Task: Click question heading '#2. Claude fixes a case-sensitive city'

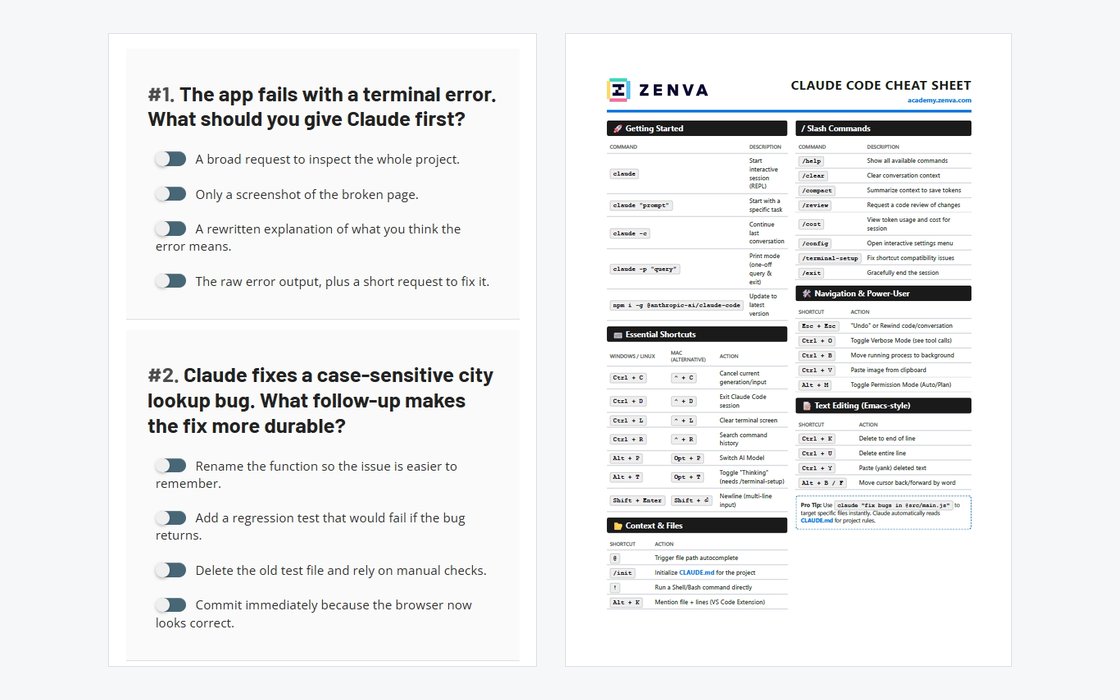Action: click(x=321, y=400)
